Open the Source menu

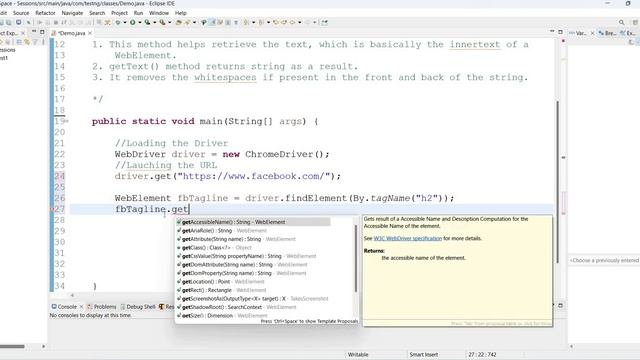pos(21,13)
